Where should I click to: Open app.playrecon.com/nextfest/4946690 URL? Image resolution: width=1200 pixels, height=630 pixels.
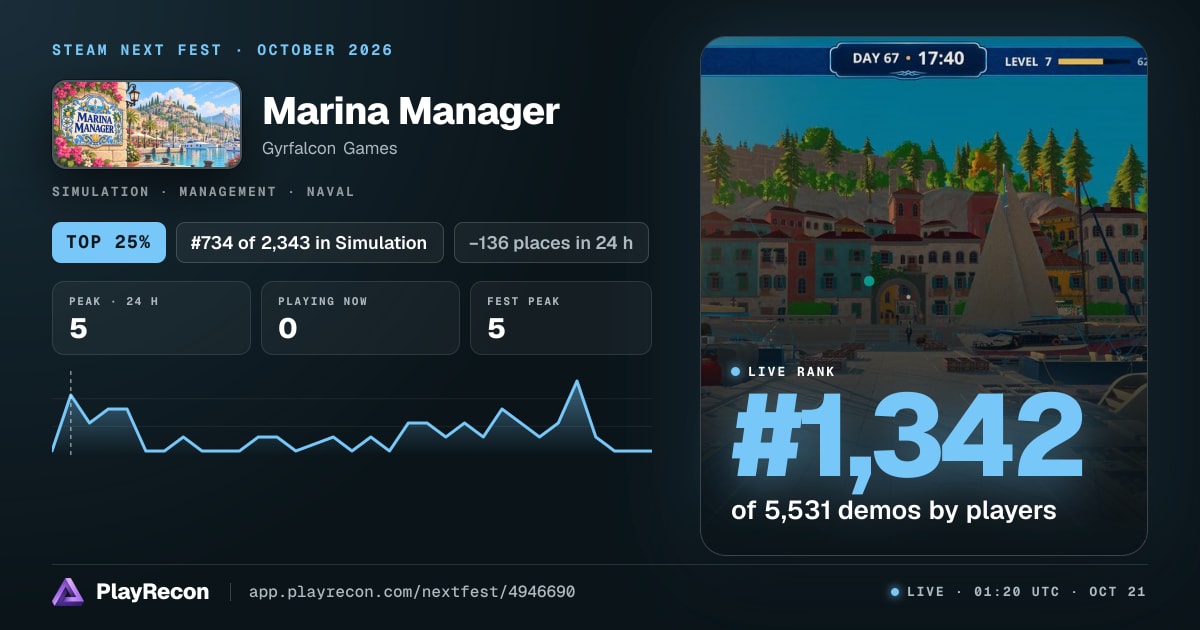(x=412, y=592)
